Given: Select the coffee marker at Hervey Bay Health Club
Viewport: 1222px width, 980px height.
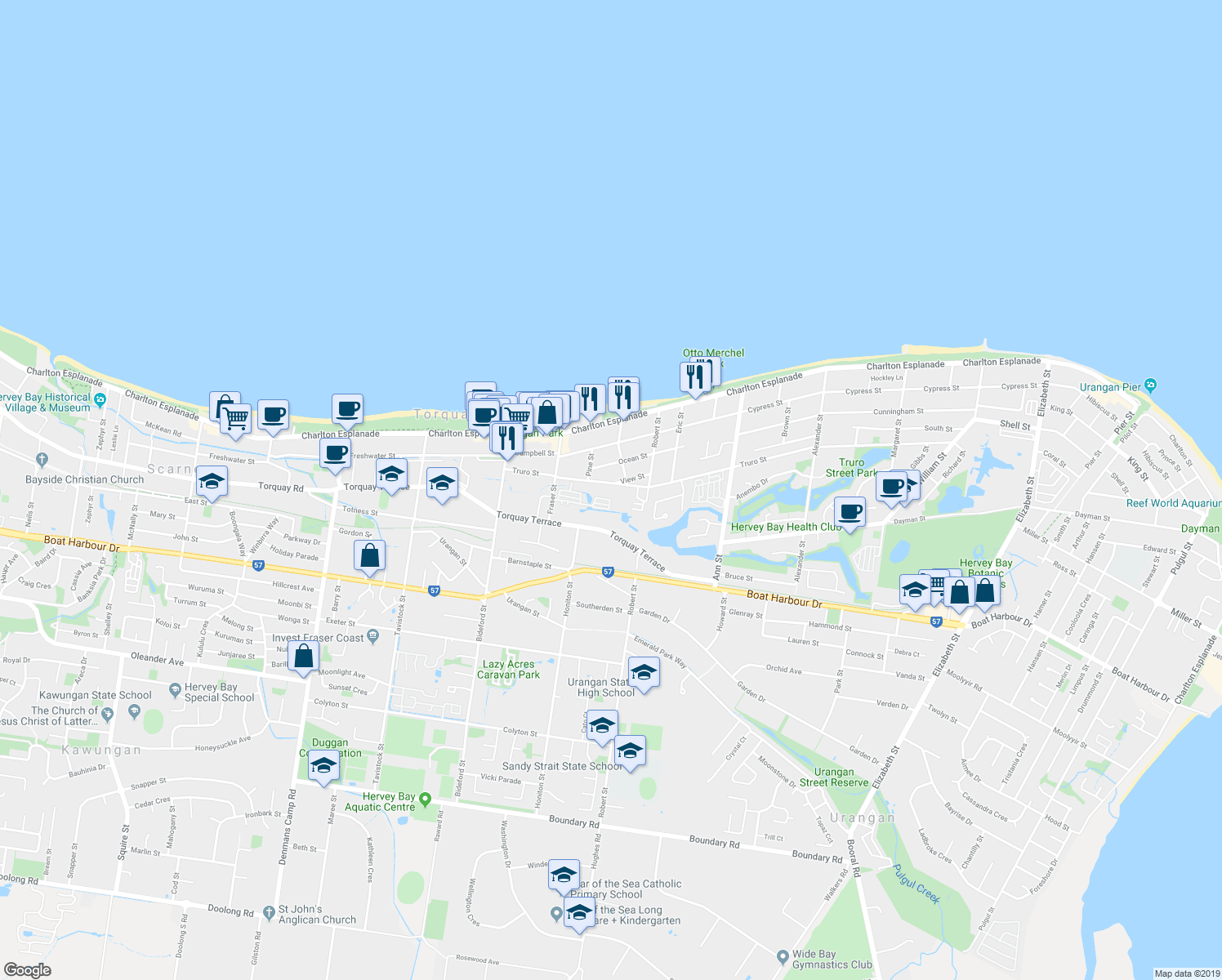Looking at the screenshot, I should click(850, 513).
